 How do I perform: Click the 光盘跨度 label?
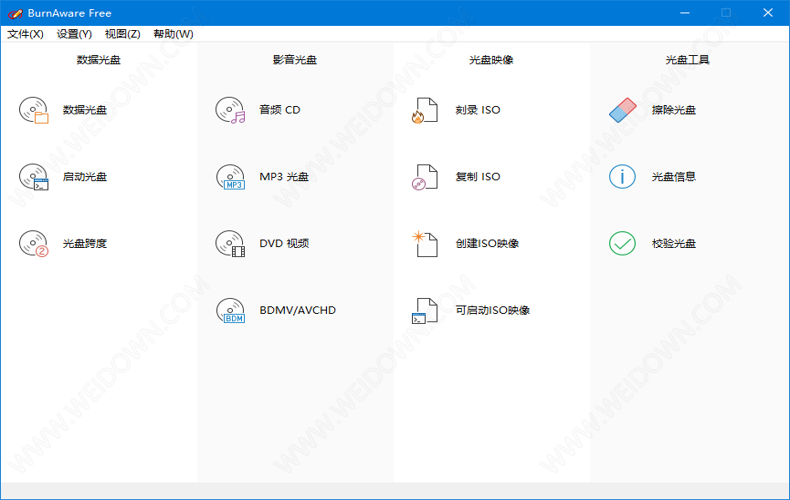[x=85, y=243]
